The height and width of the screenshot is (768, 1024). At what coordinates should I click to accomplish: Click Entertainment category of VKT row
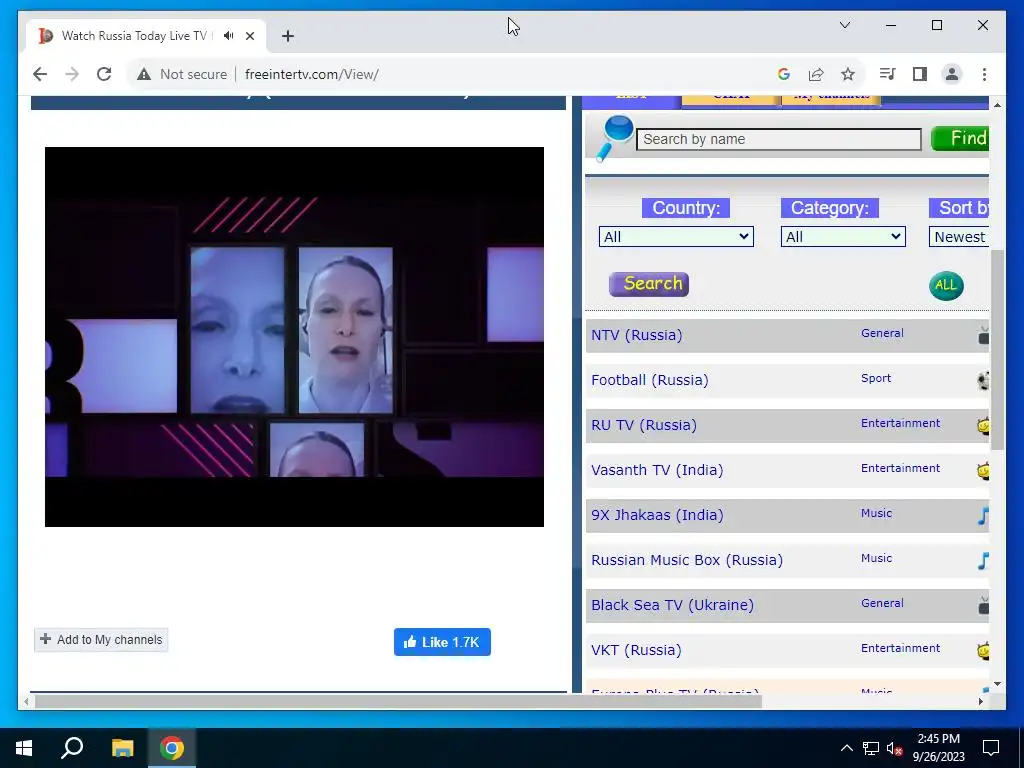pos(900,648)
